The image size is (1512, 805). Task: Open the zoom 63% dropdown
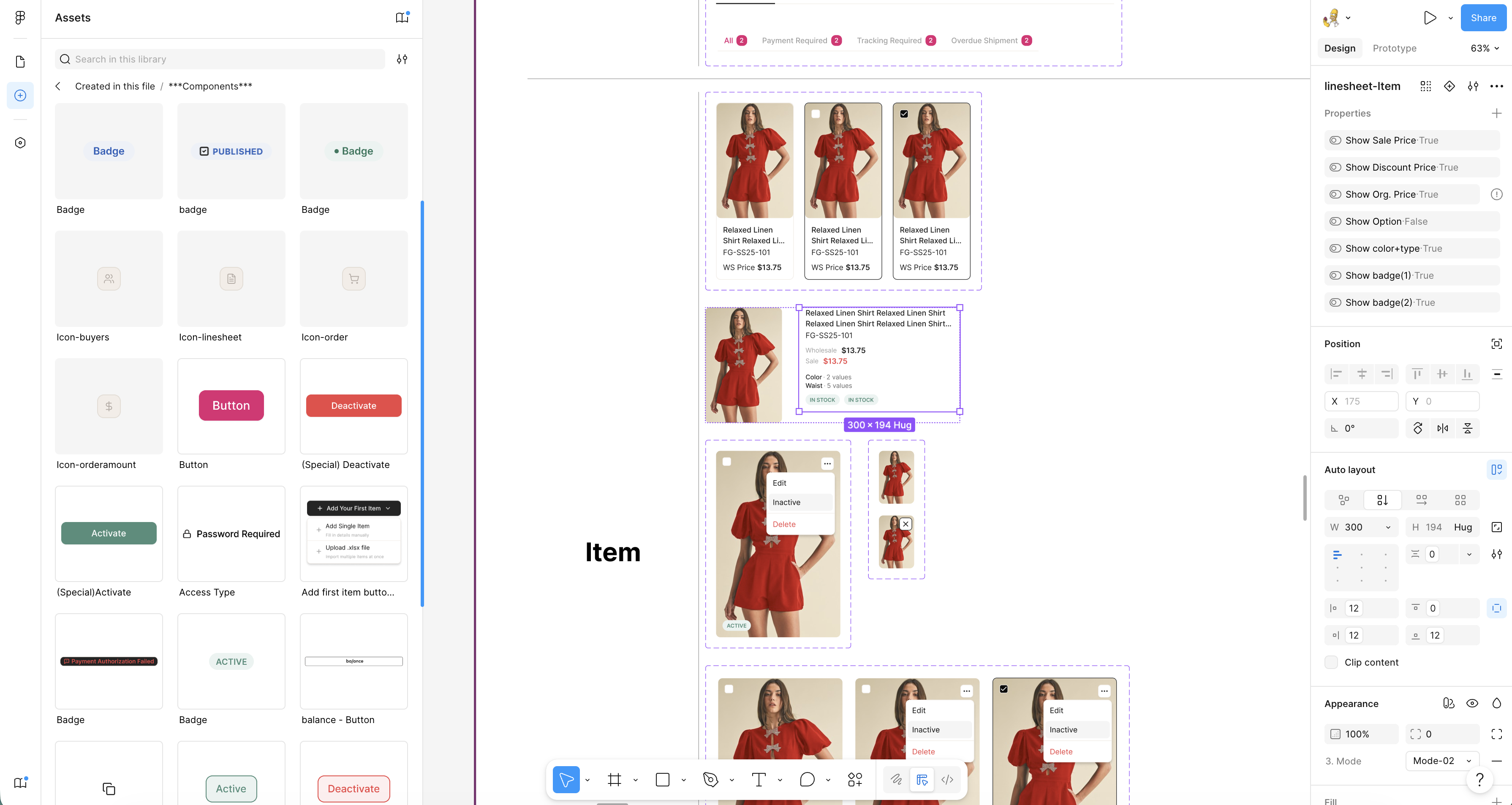tap(1485, 48)
